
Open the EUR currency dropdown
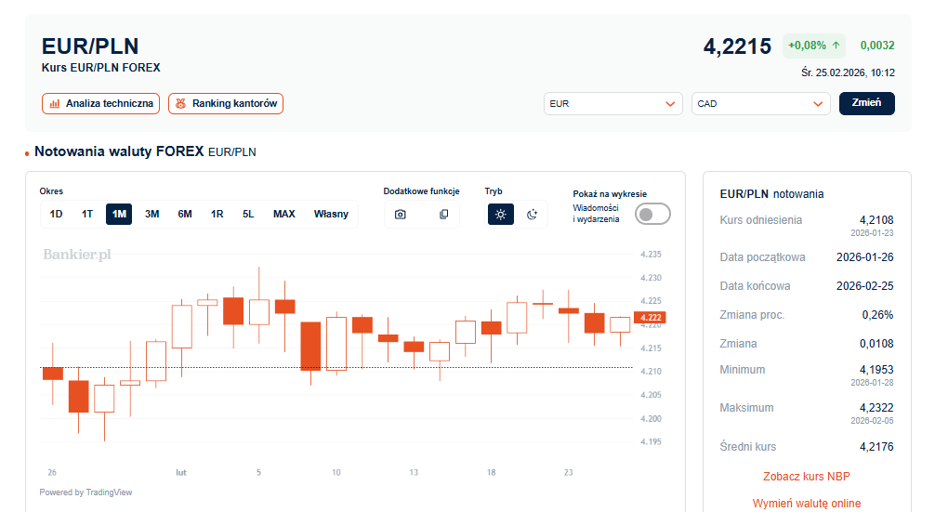[613, 103]
